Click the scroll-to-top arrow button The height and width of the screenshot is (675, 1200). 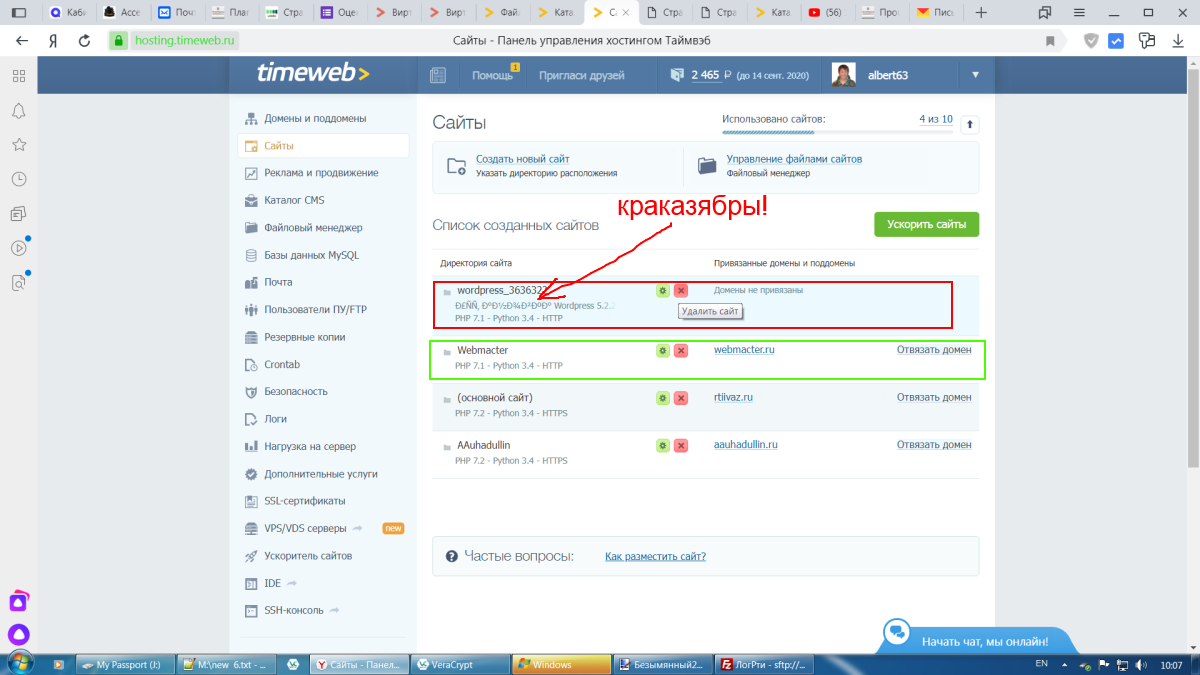point(969,125)
